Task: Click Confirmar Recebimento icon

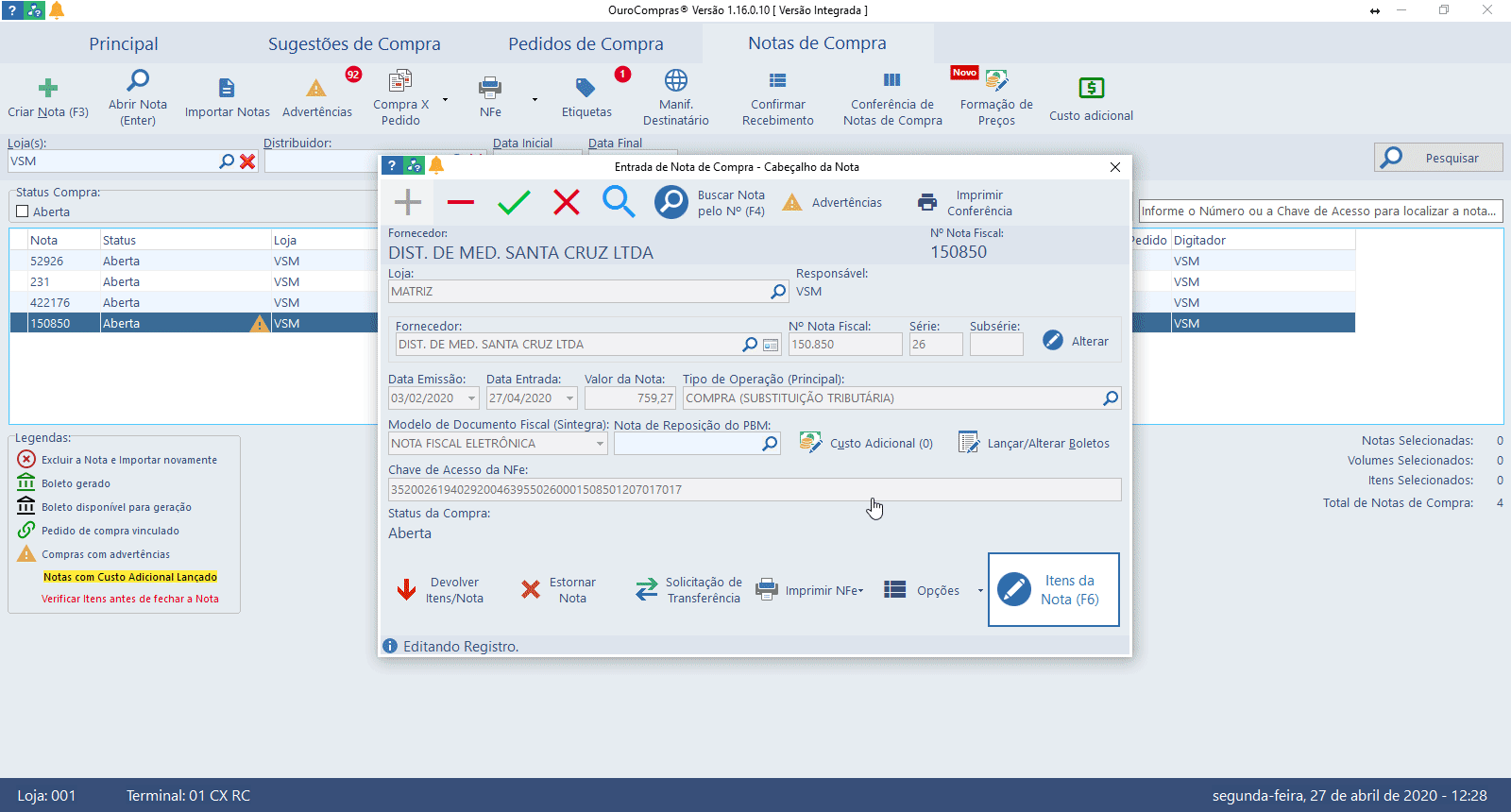Action: pyautogui.click(x=777, y=80)
